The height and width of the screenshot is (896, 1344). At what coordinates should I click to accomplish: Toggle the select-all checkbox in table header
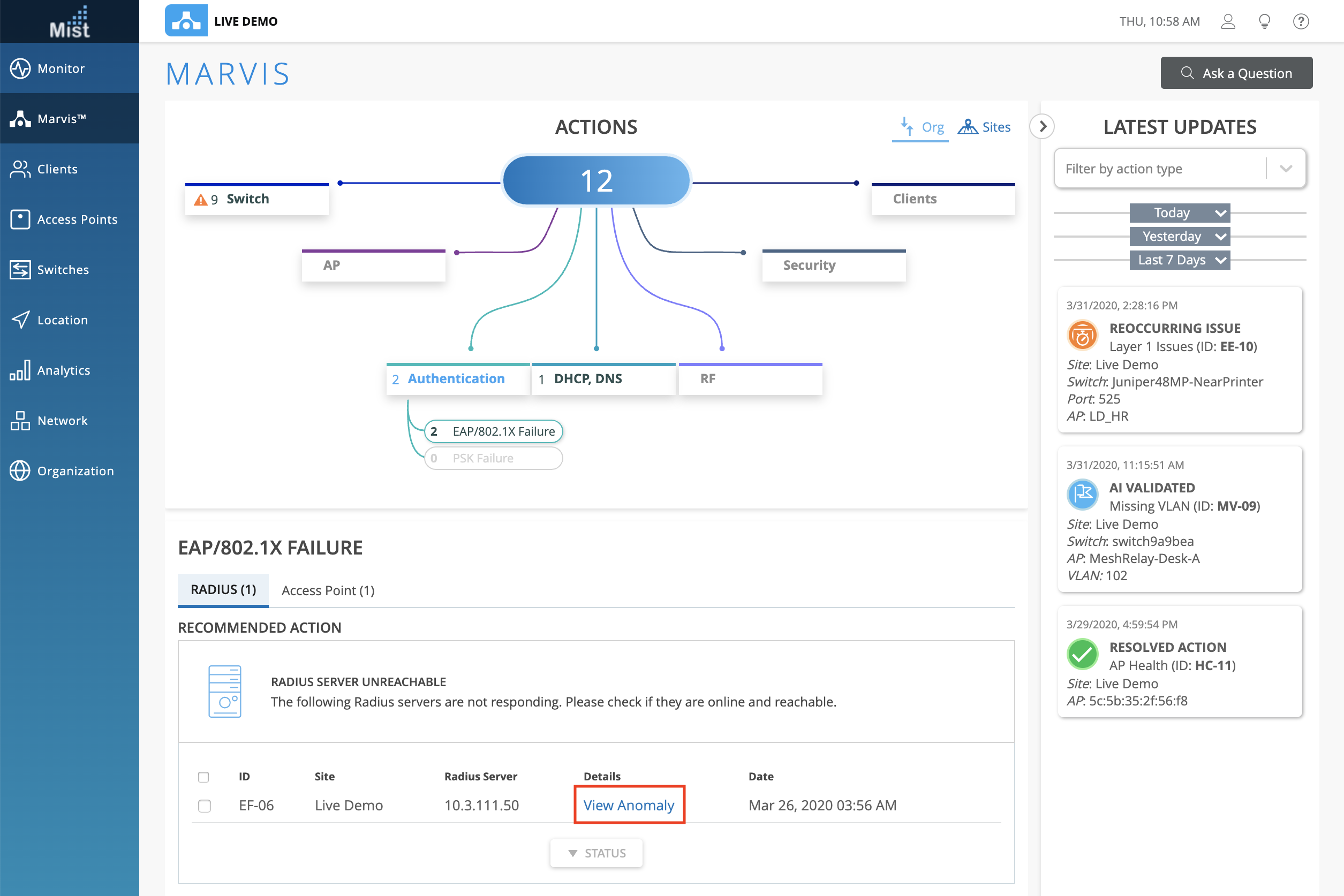point(203,777)
